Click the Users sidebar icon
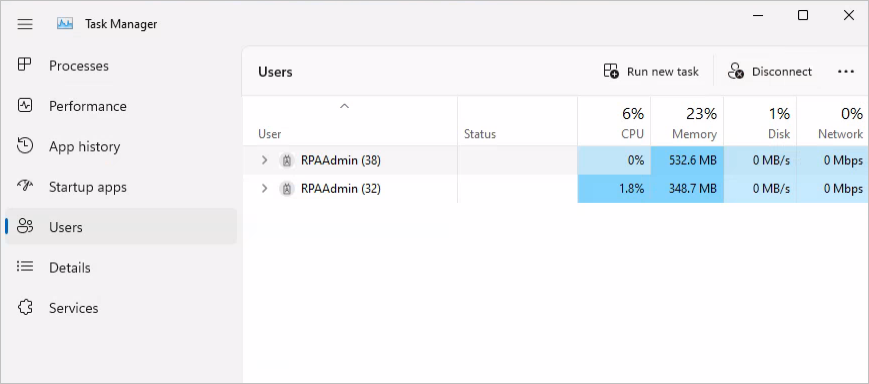869x384 pixels. pyautogui.click(x=25, y=227)
